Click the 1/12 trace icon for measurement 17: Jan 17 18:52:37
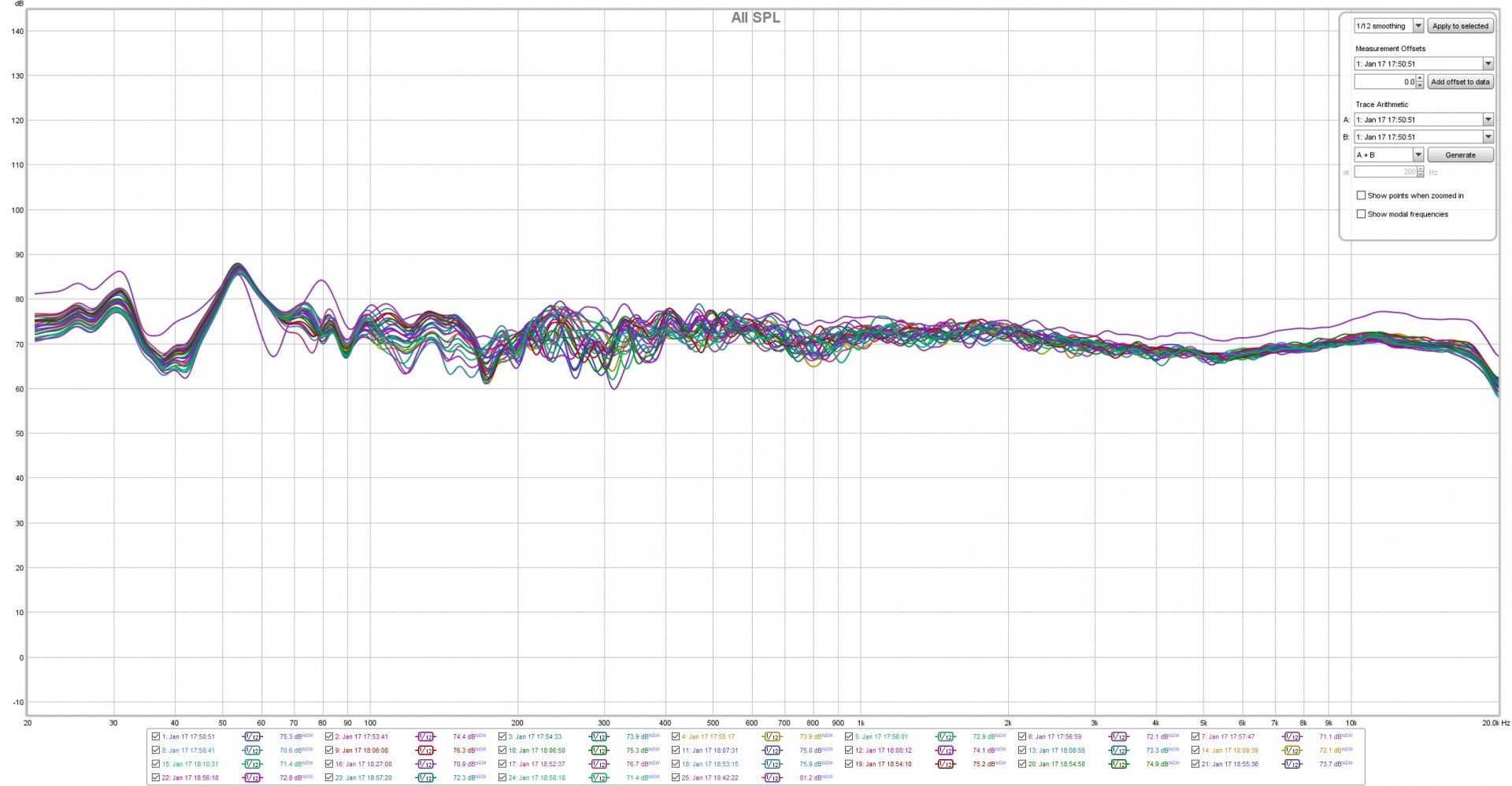The image size is (1512, 786). tap(598, 764)
